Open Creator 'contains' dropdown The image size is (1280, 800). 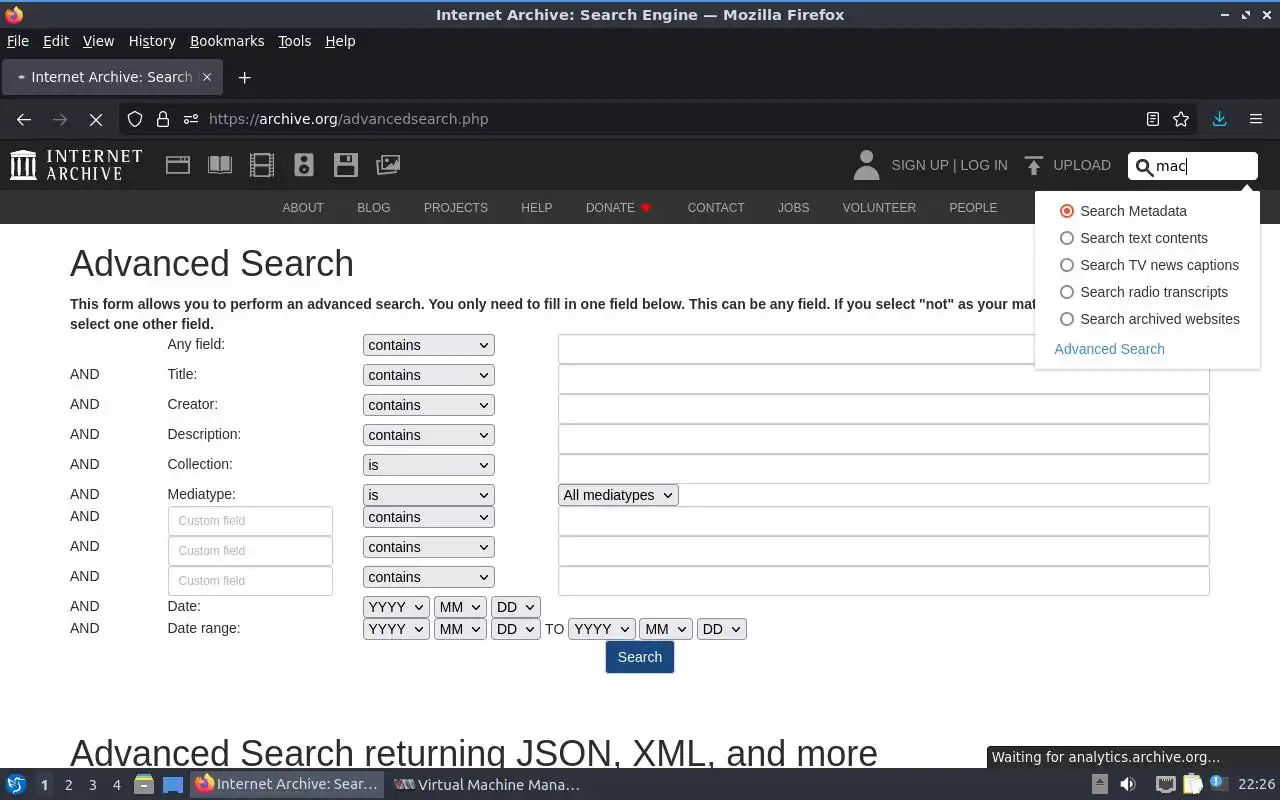click(x=429, y=405)
